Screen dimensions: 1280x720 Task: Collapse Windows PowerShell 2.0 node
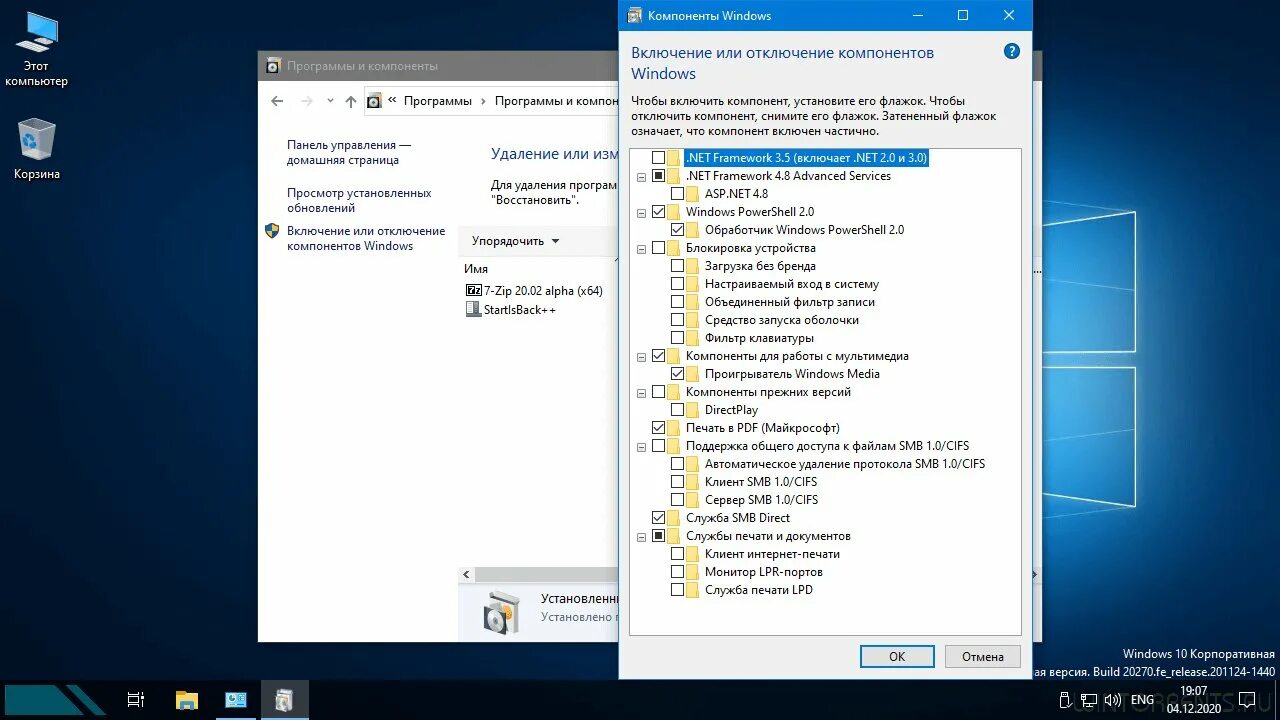[x=641, y=212]
